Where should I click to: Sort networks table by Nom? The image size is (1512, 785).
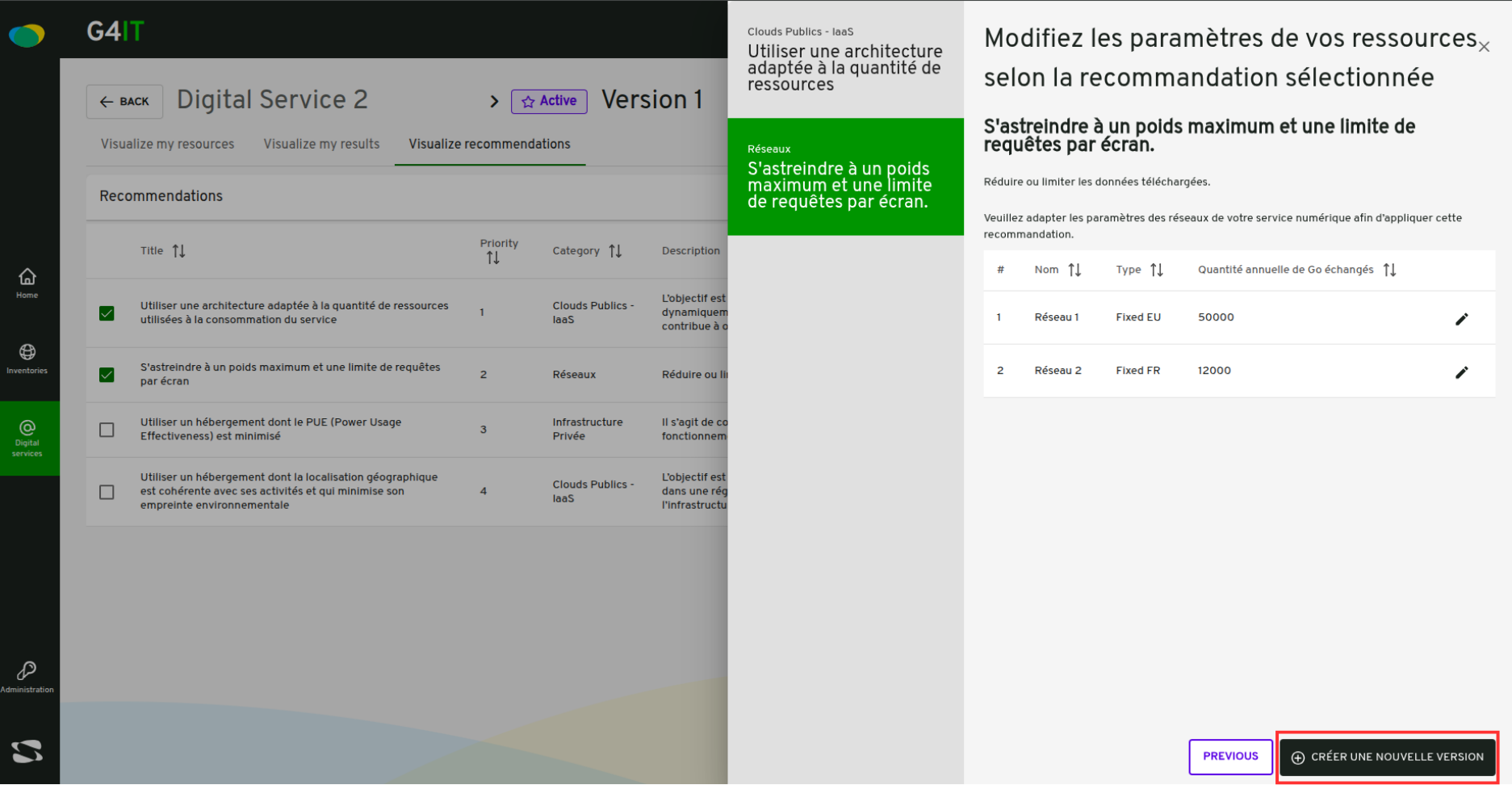[x=1074, y=270]
